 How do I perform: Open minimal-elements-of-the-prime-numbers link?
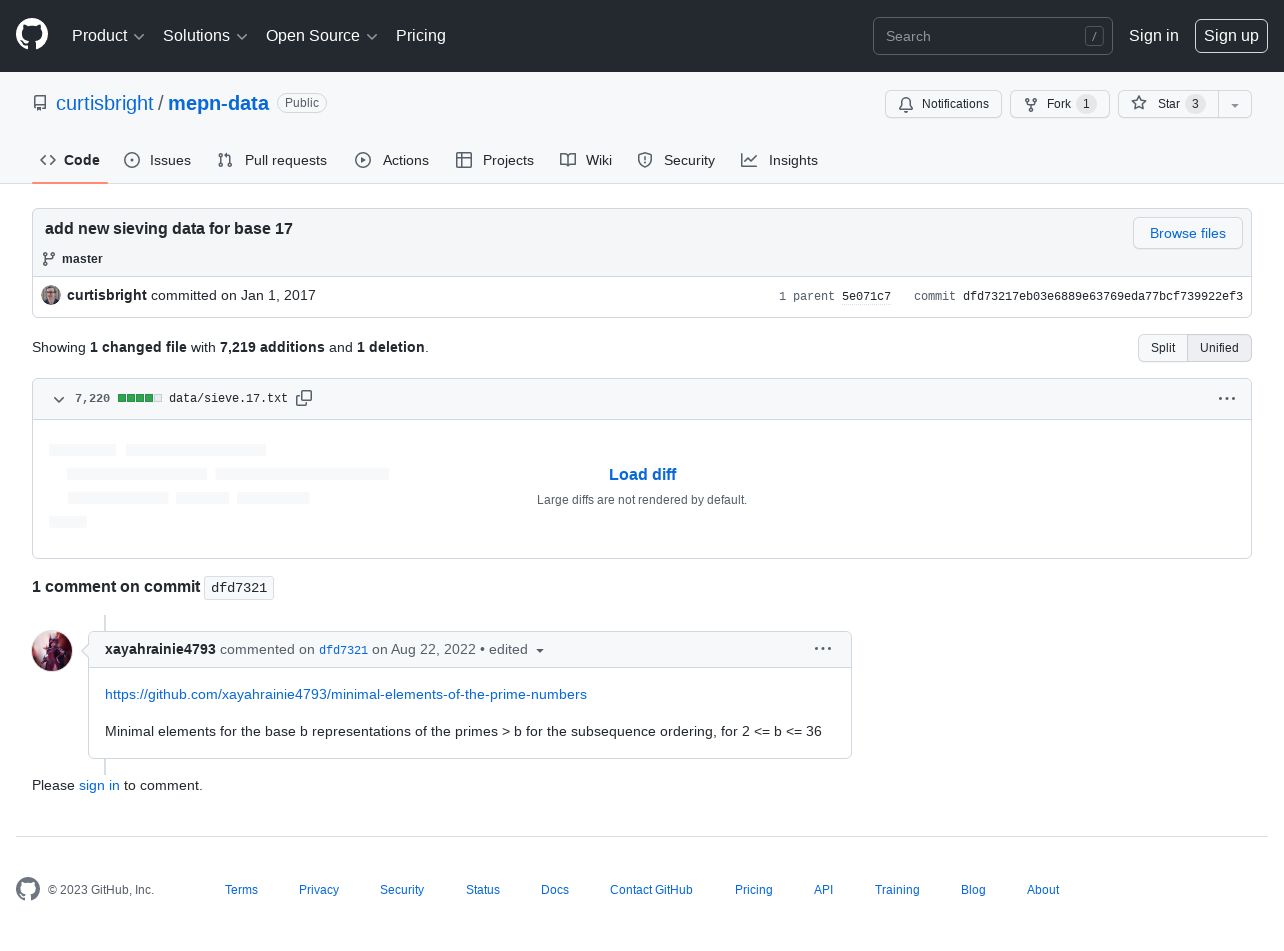346,694
